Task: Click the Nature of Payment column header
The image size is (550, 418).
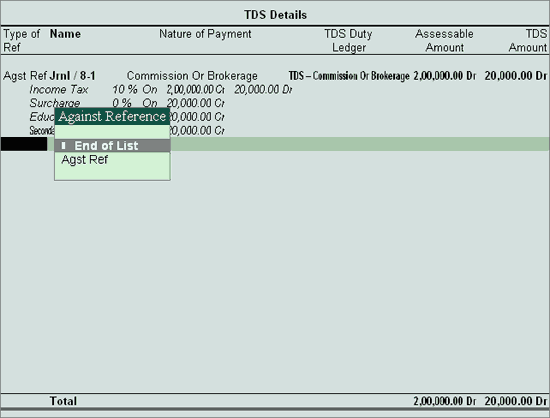Action: point(205,34)
